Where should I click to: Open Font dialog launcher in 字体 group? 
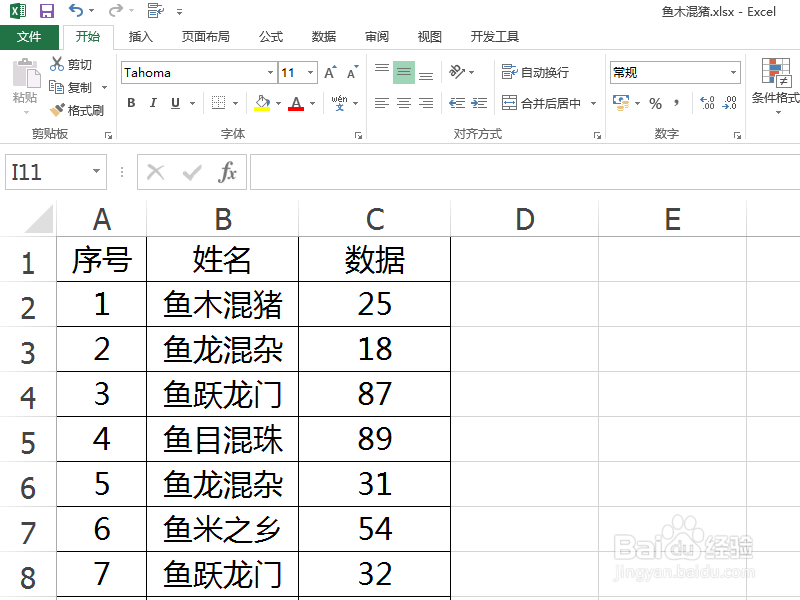[x=358, y=135]
